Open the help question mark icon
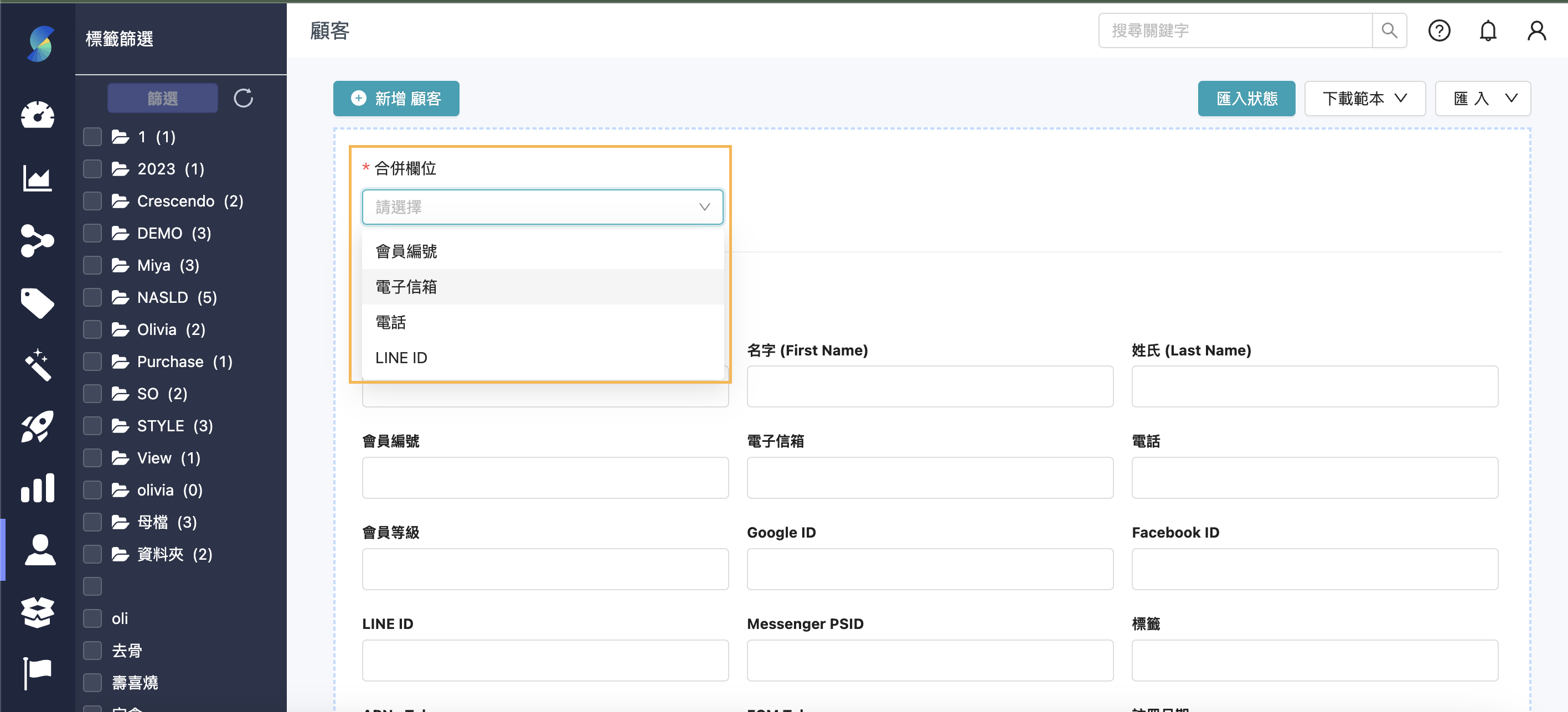Screen dimensions: 1568x712 point(1438,30)
